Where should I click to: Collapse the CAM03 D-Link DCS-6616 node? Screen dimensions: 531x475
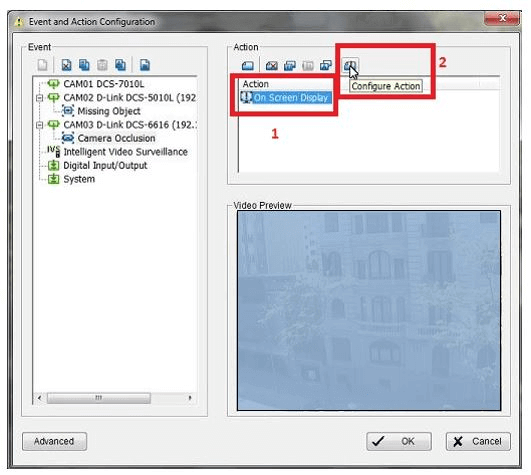click(40, 125)
